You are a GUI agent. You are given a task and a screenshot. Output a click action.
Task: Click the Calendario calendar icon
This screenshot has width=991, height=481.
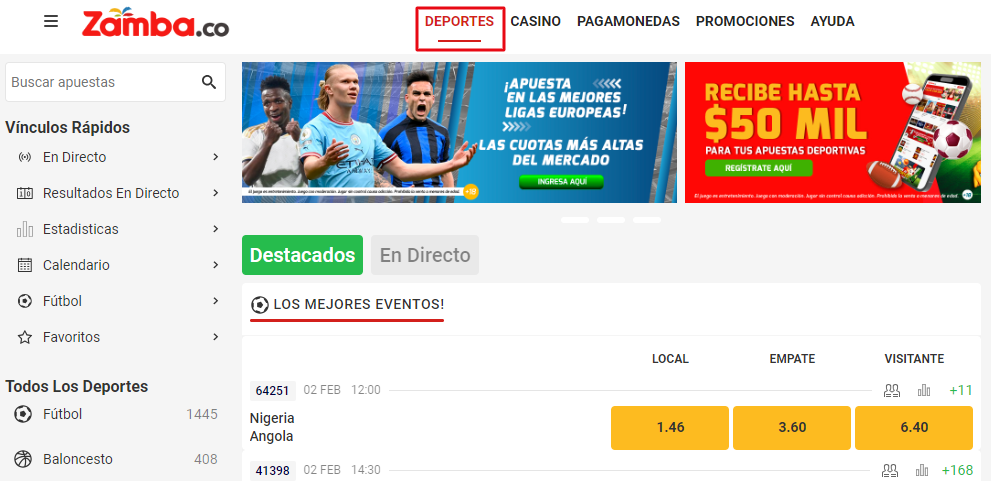click(25, 265)
